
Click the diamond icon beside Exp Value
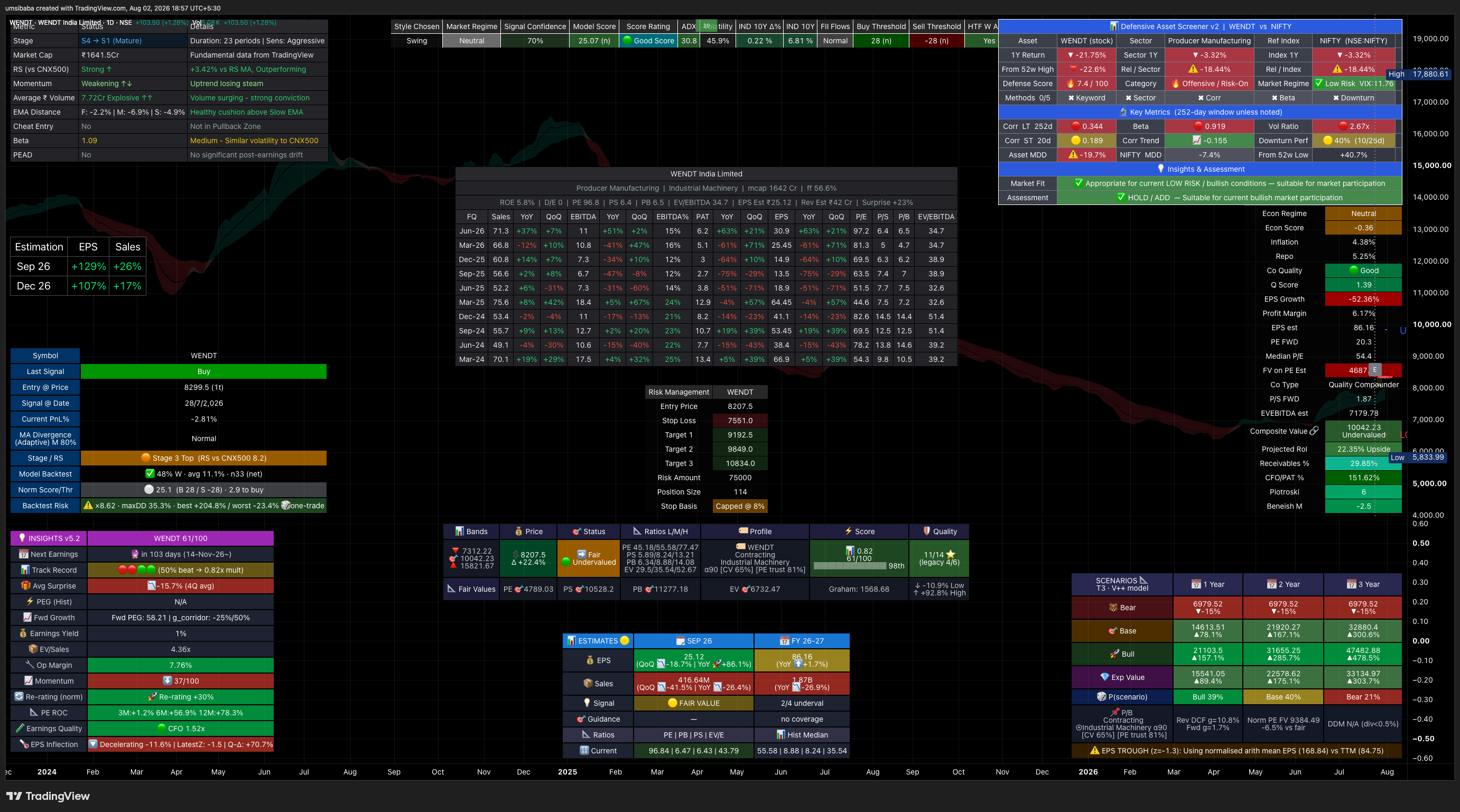coord(1104,677)
